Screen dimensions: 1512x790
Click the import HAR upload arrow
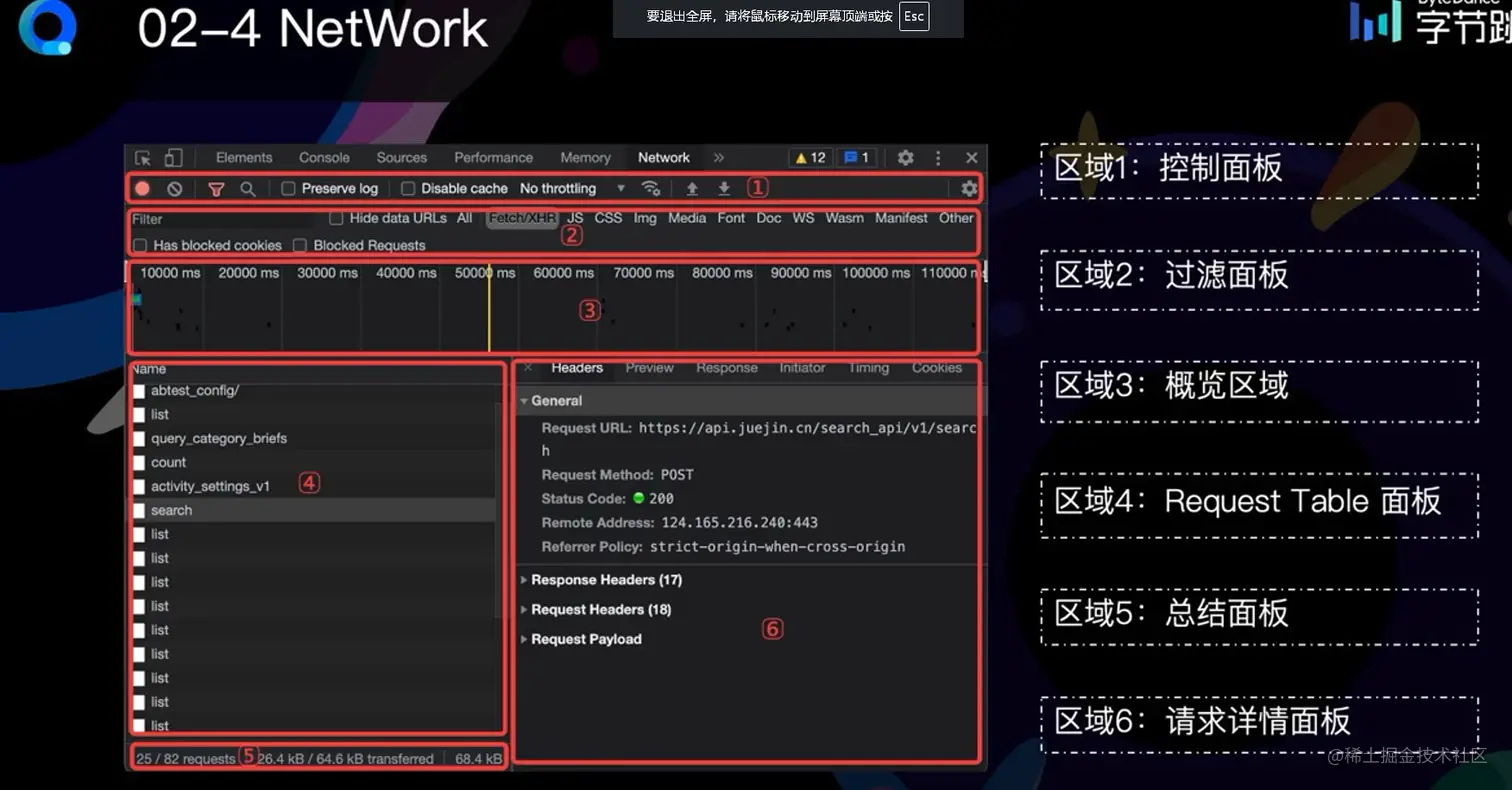point(691,188)
